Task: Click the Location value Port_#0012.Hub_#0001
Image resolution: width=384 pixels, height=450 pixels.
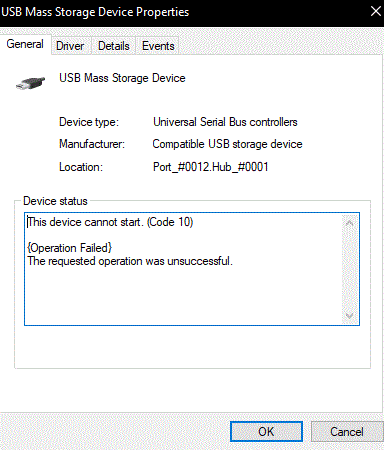Action: (211, 167)
